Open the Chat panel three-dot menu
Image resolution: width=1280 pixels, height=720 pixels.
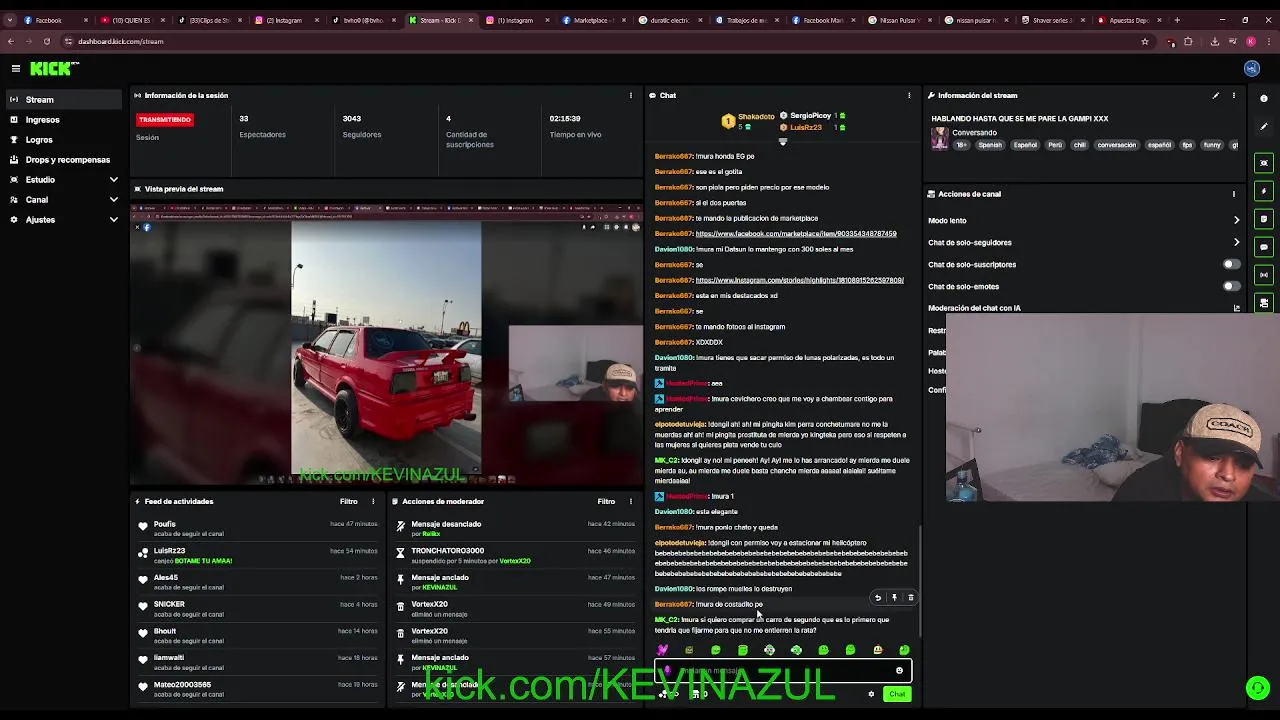point(909,96)
